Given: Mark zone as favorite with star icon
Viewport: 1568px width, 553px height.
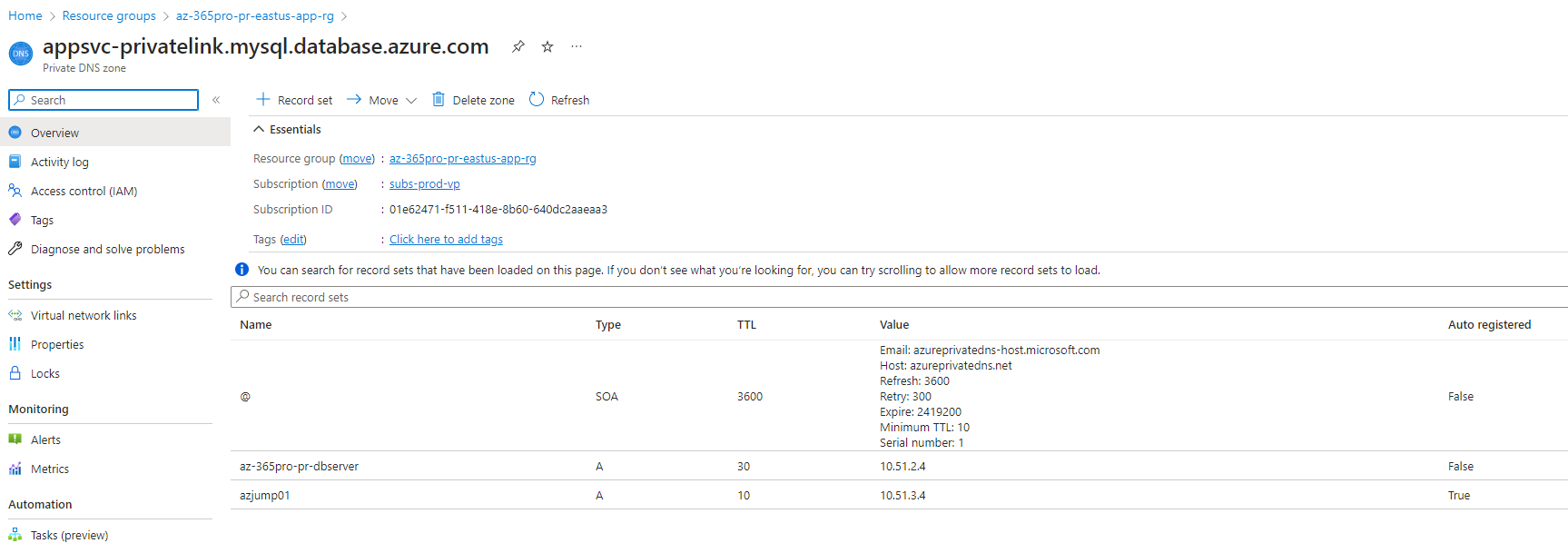Looking at the screenshot, I should 547,46.
